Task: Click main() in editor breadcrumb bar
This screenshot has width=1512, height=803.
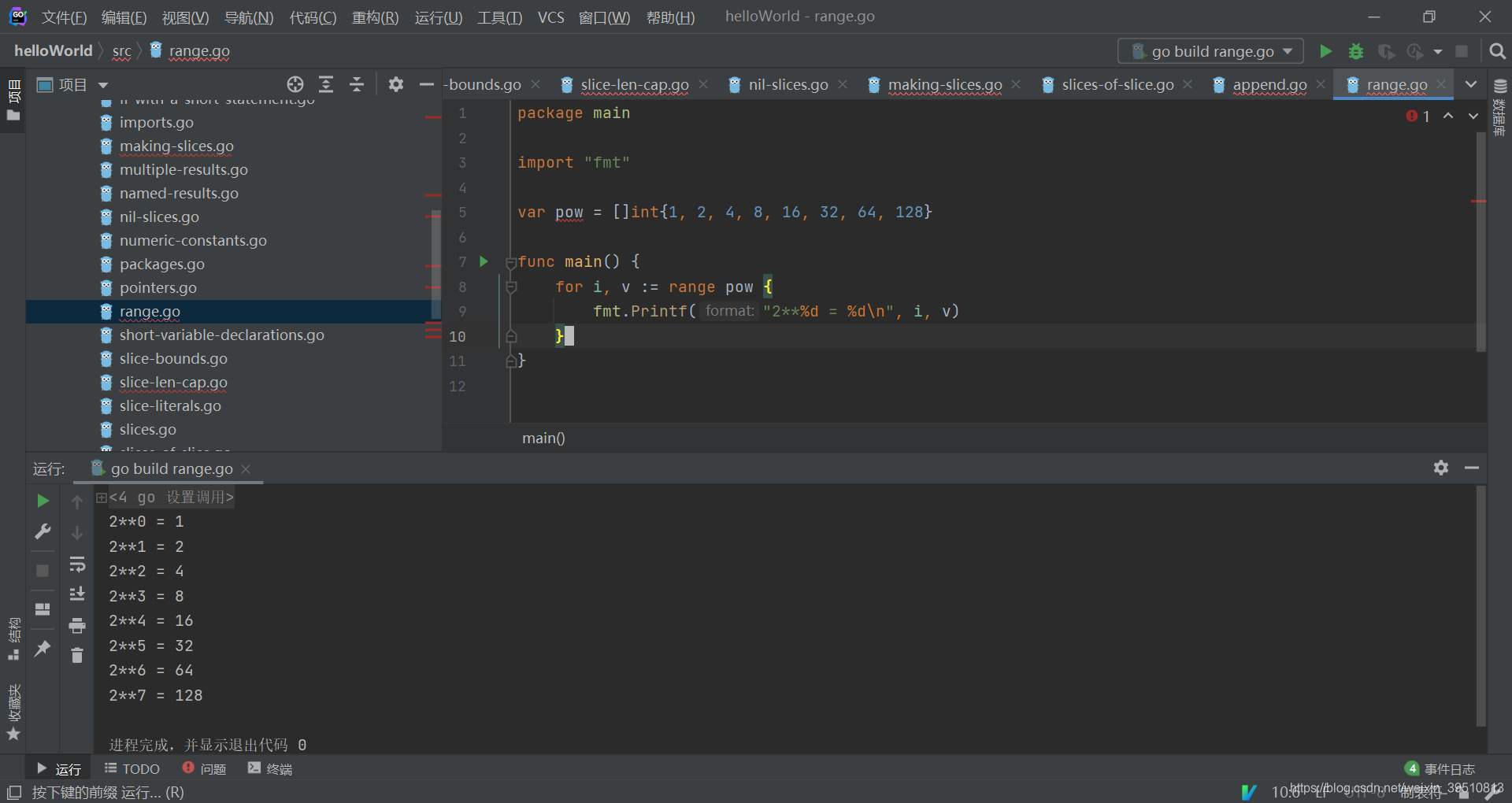Action: tap(543, 438)
